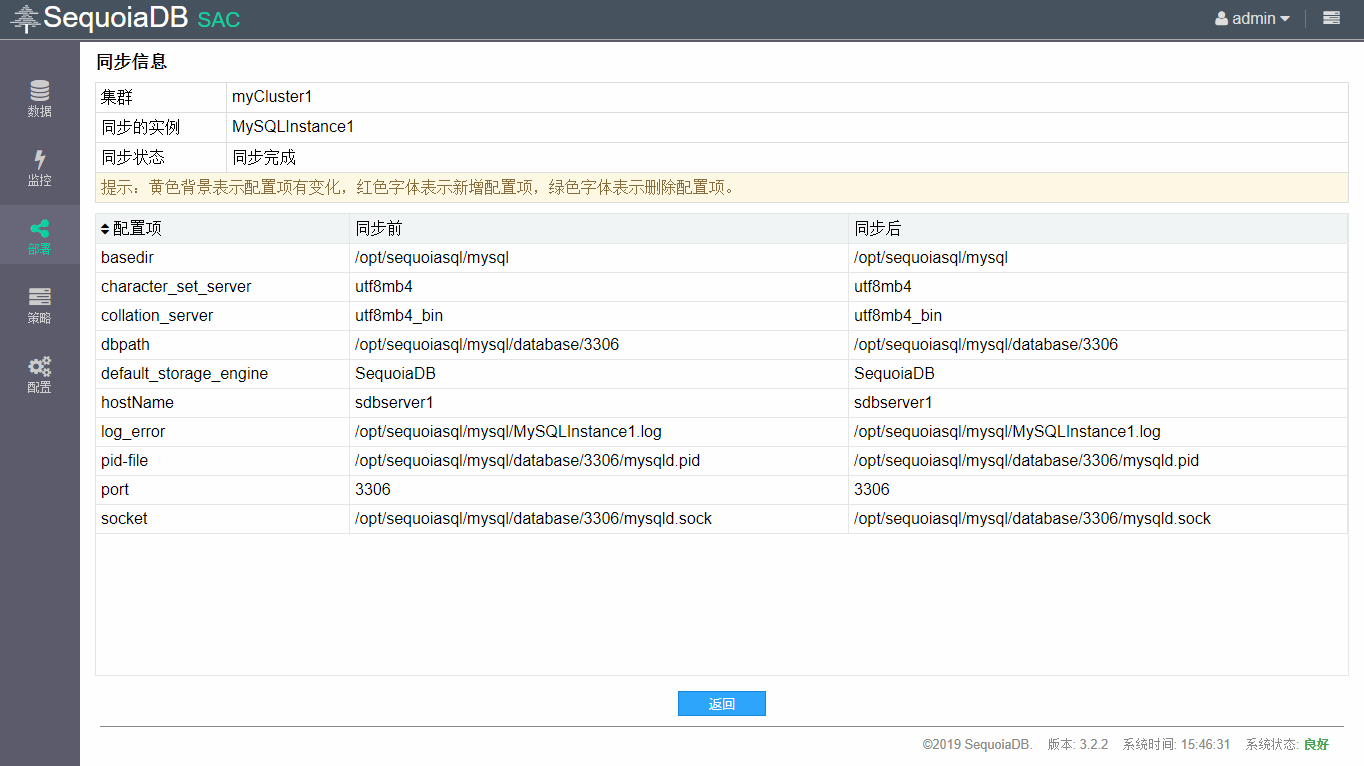Click the port value 3306 before sync
Viewport: 1364px width, 766px height.
click(x=373, y=490)
